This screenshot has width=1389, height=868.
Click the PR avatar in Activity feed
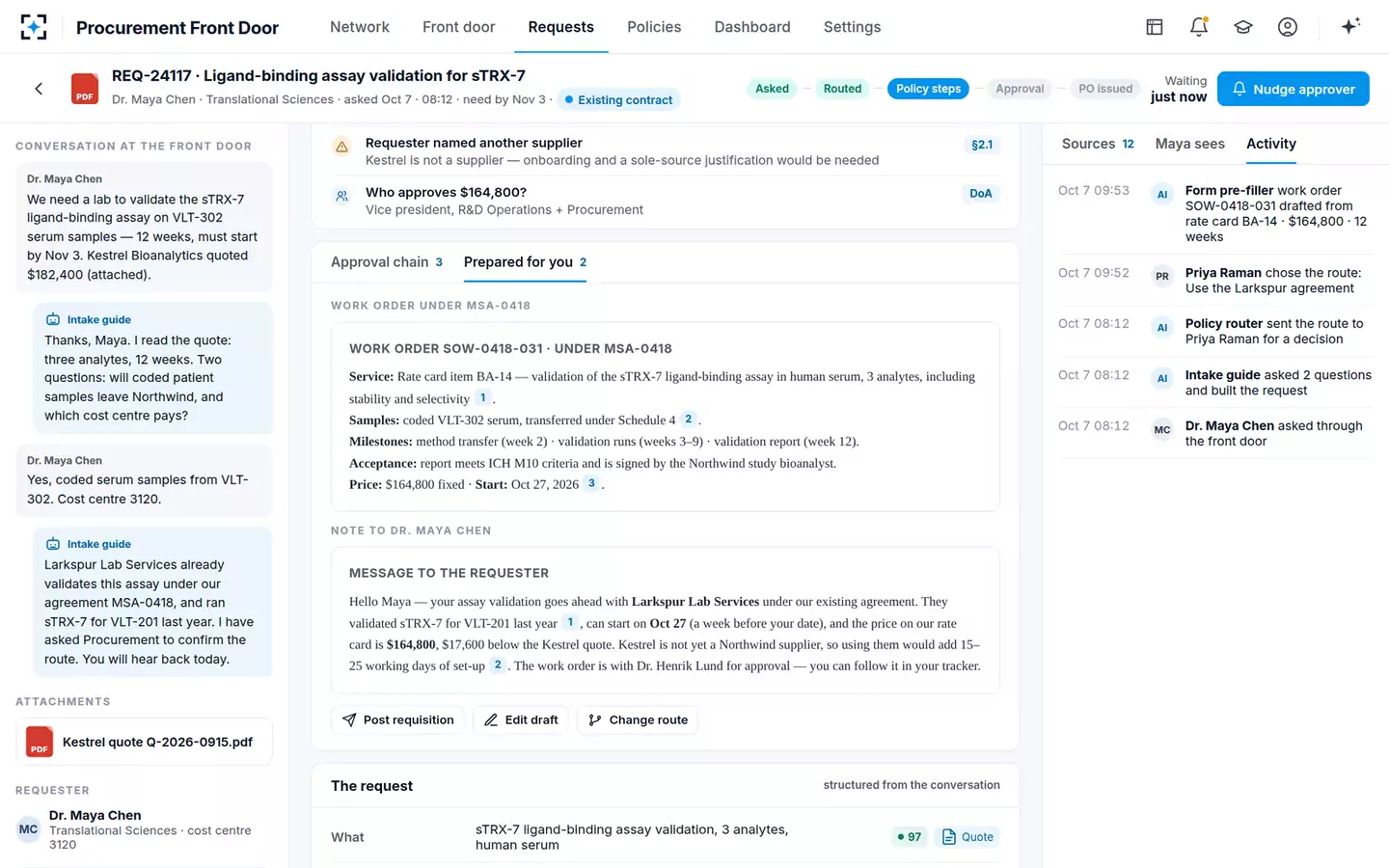click(x=1162, y=276)
